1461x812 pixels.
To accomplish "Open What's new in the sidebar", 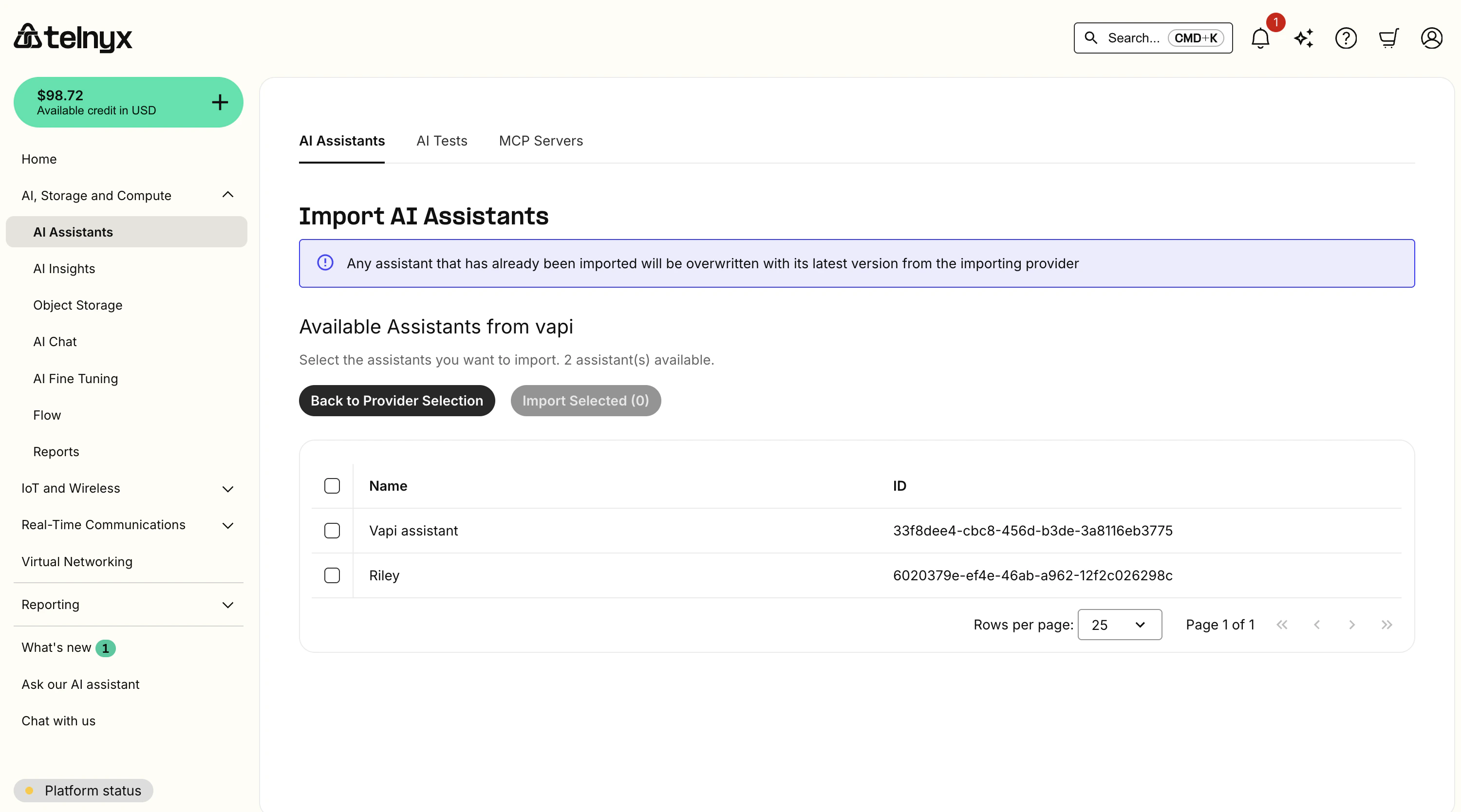I will point(56,647).
